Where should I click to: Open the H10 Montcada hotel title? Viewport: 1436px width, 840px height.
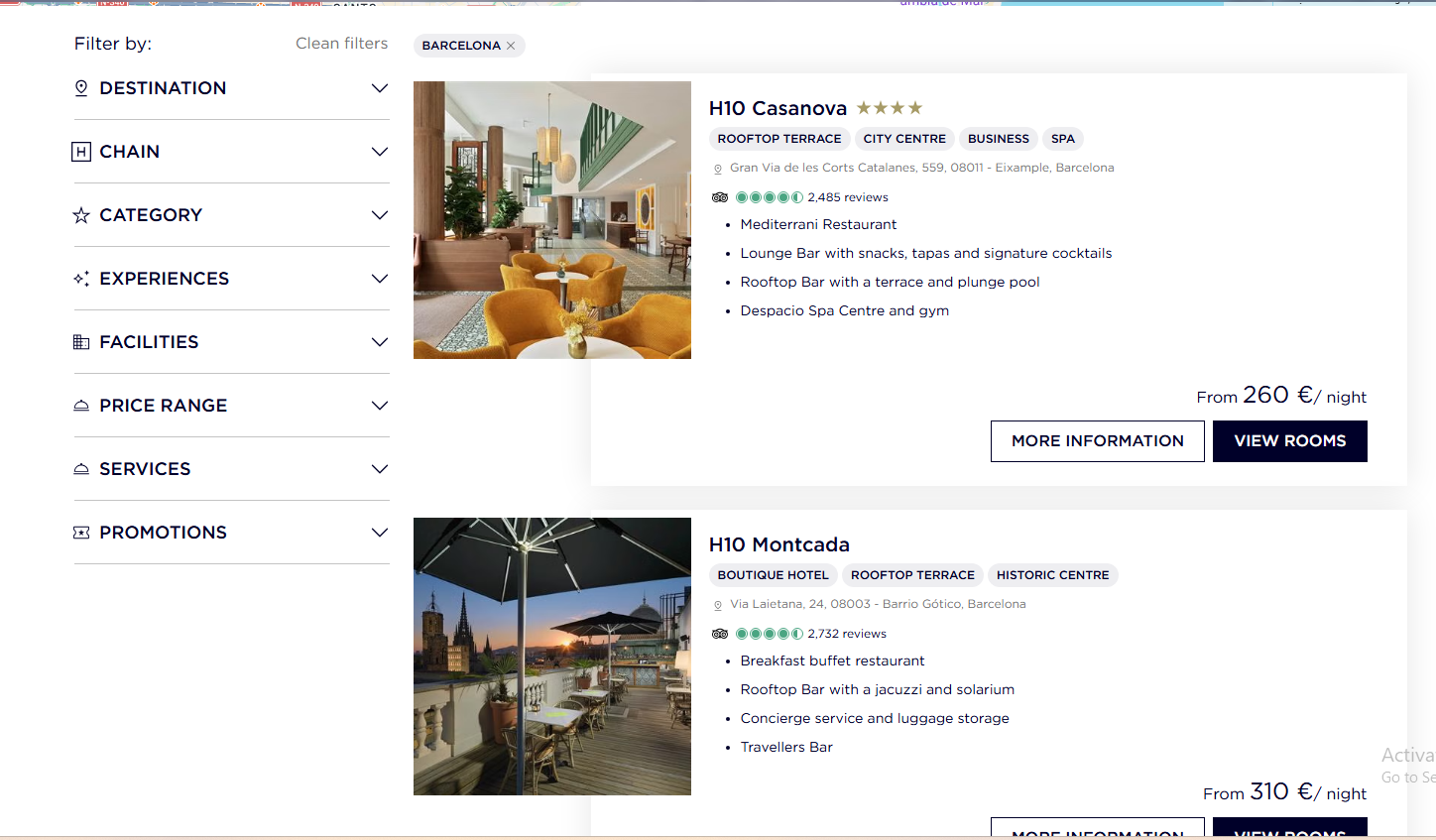pyautogui.click(x=779, y=544)
